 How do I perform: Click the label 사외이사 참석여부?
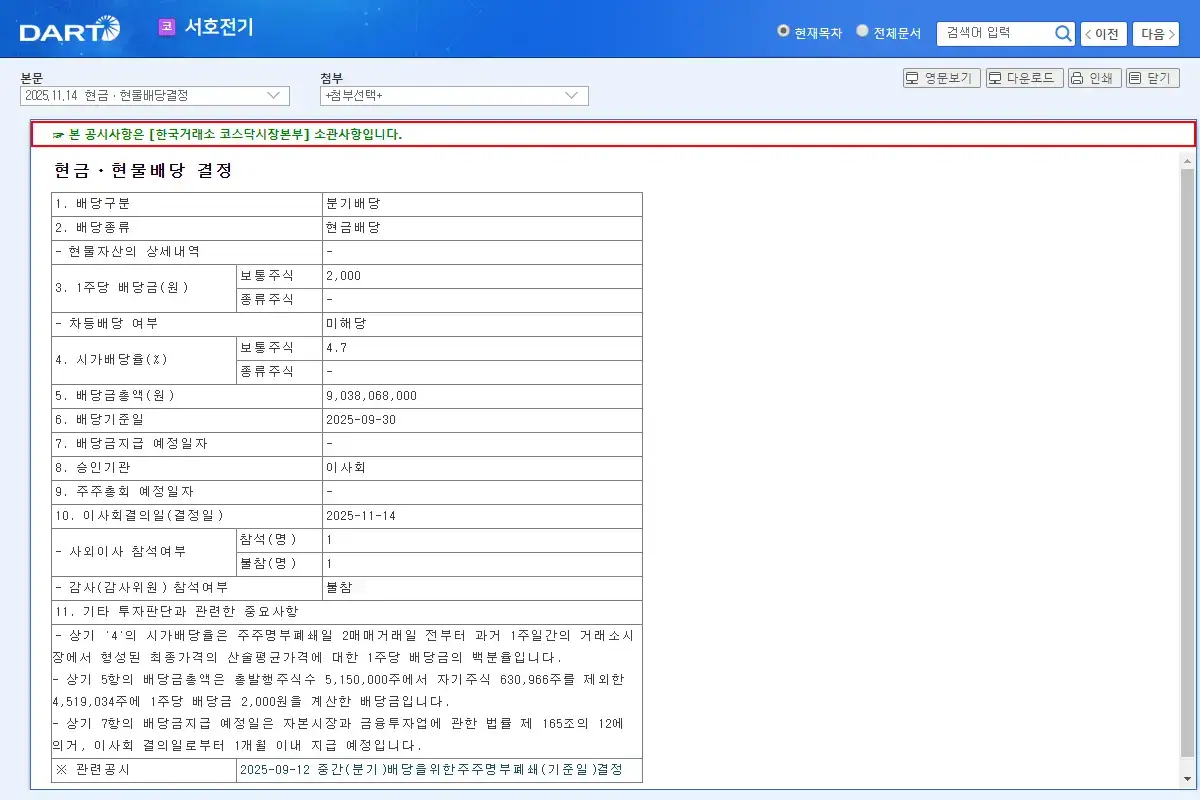121,552
